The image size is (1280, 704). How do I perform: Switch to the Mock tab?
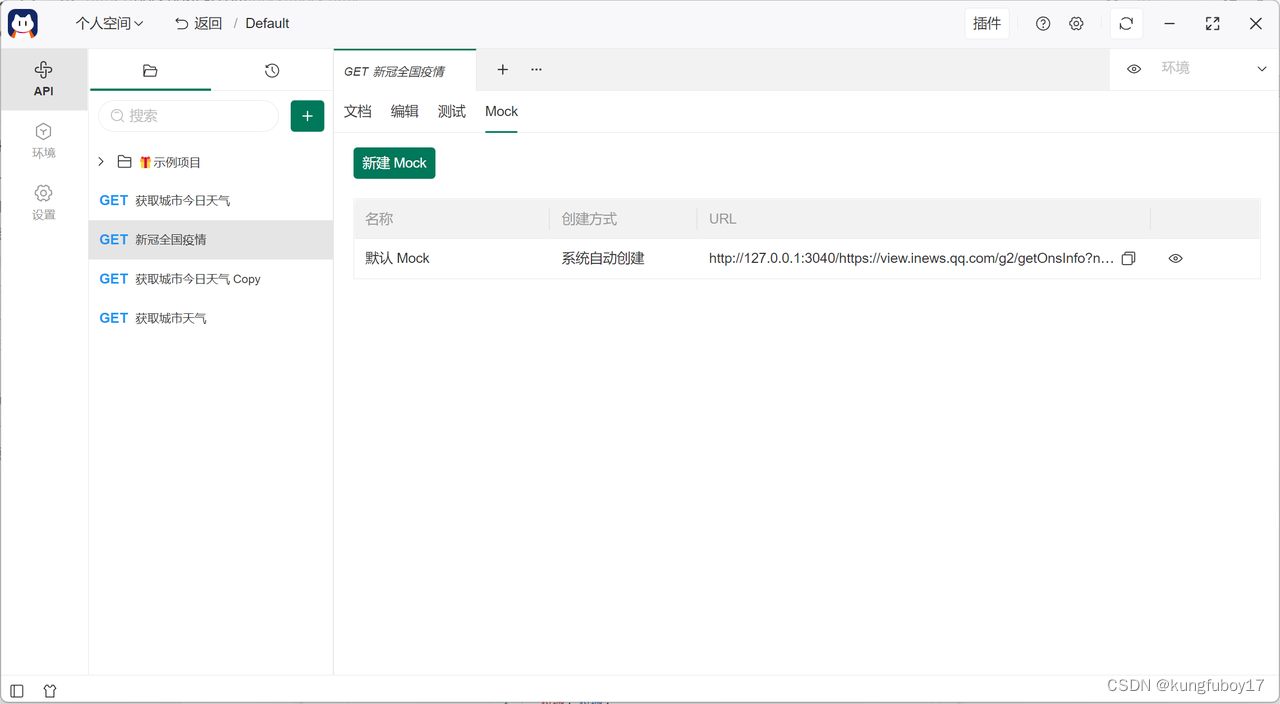tap(502, 111)
